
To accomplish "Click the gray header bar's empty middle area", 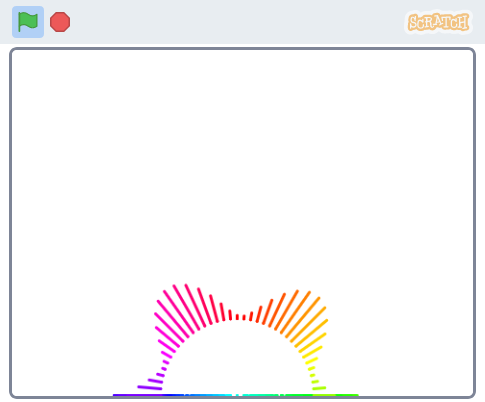I will 233,22.
